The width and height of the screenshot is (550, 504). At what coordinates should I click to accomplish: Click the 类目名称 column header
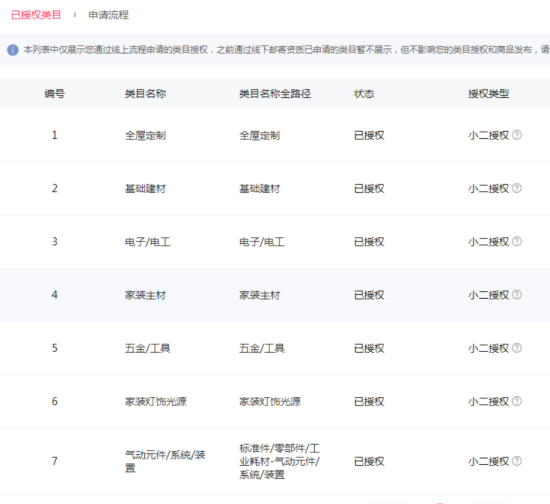pos(145,94)
